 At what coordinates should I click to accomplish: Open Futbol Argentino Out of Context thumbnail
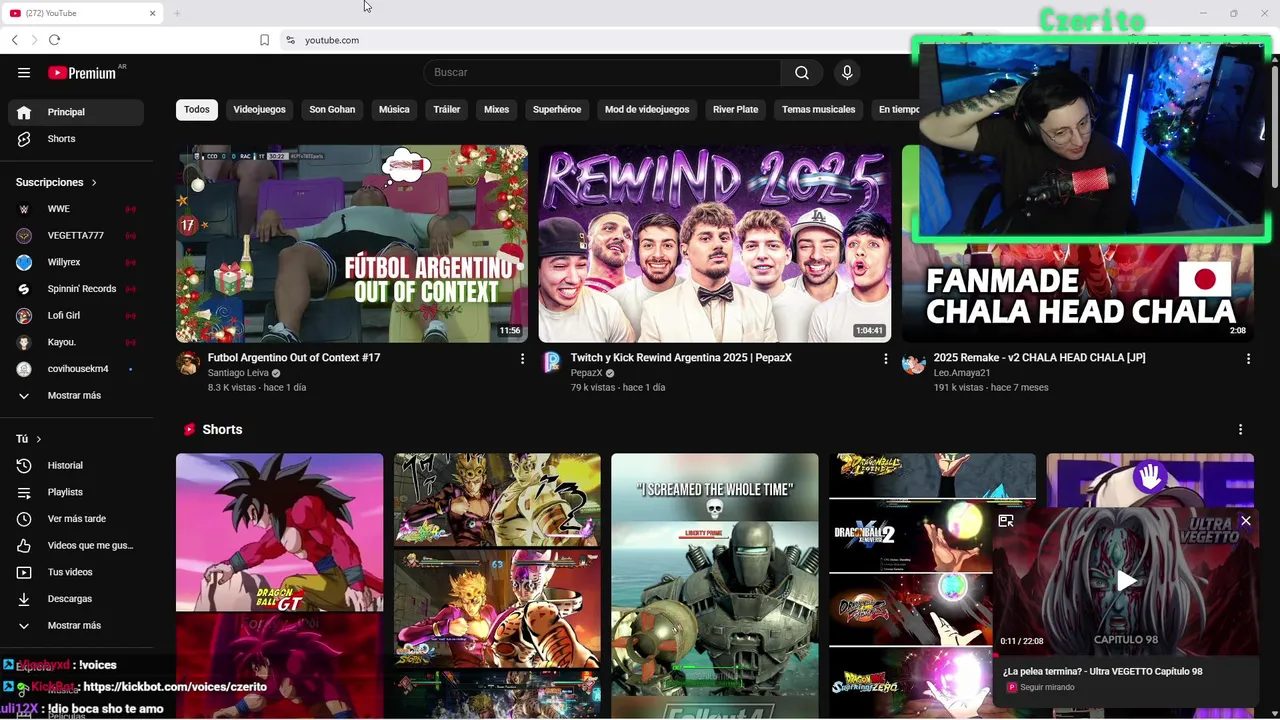click(x=352, y=244)
